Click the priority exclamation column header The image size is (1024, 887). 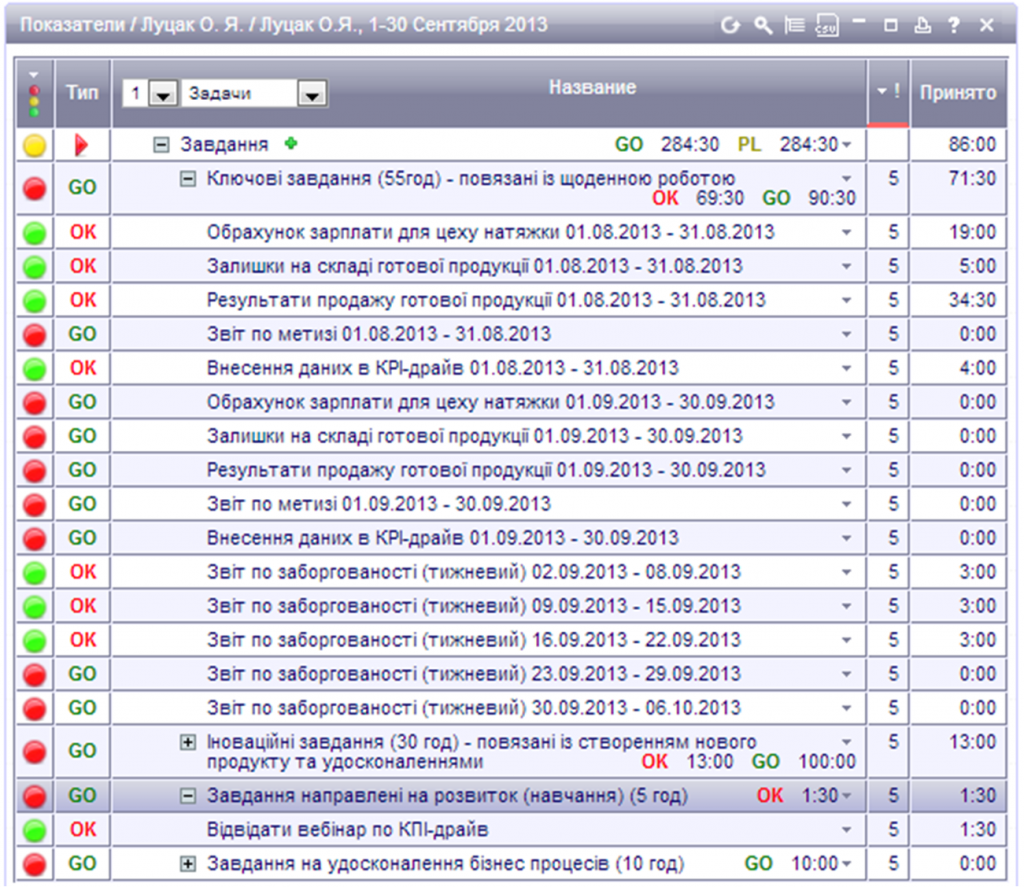coord(888,92)
